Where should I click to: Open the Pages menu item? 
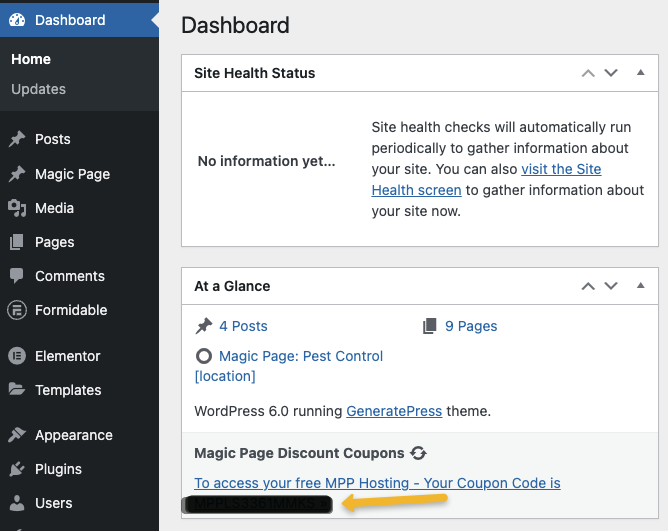pos(55,242)
